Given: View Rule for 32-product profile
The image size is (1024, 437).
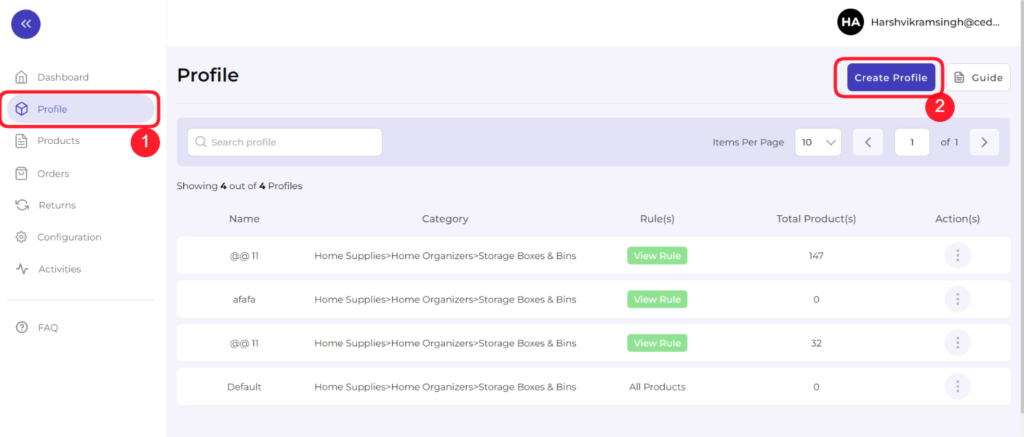Looking at the screenshot, I should (x=657, y=343).
